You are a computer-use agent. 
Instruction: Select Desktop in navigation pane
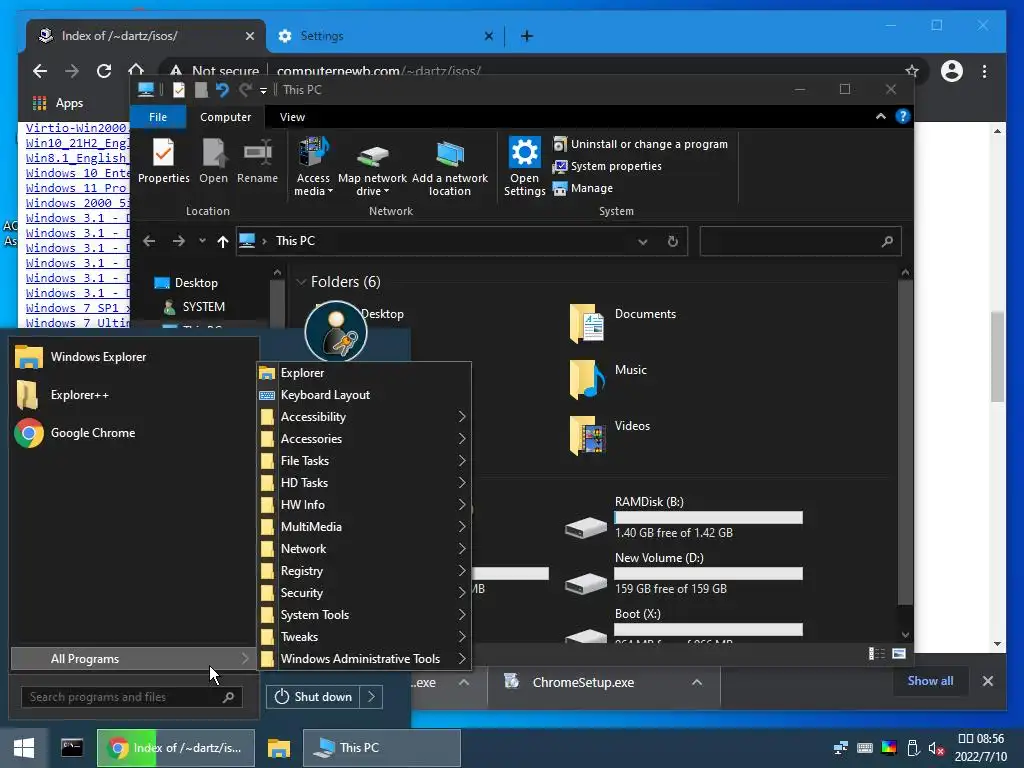pos(186,283)
